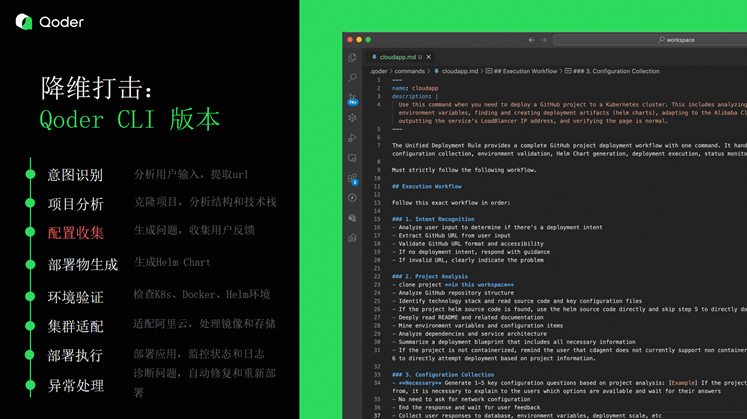Image resolution: width=747 pixels, height=419 pixels.
Task: Click the Qoder logo on the slide
Action: click(x=50, y=21)
